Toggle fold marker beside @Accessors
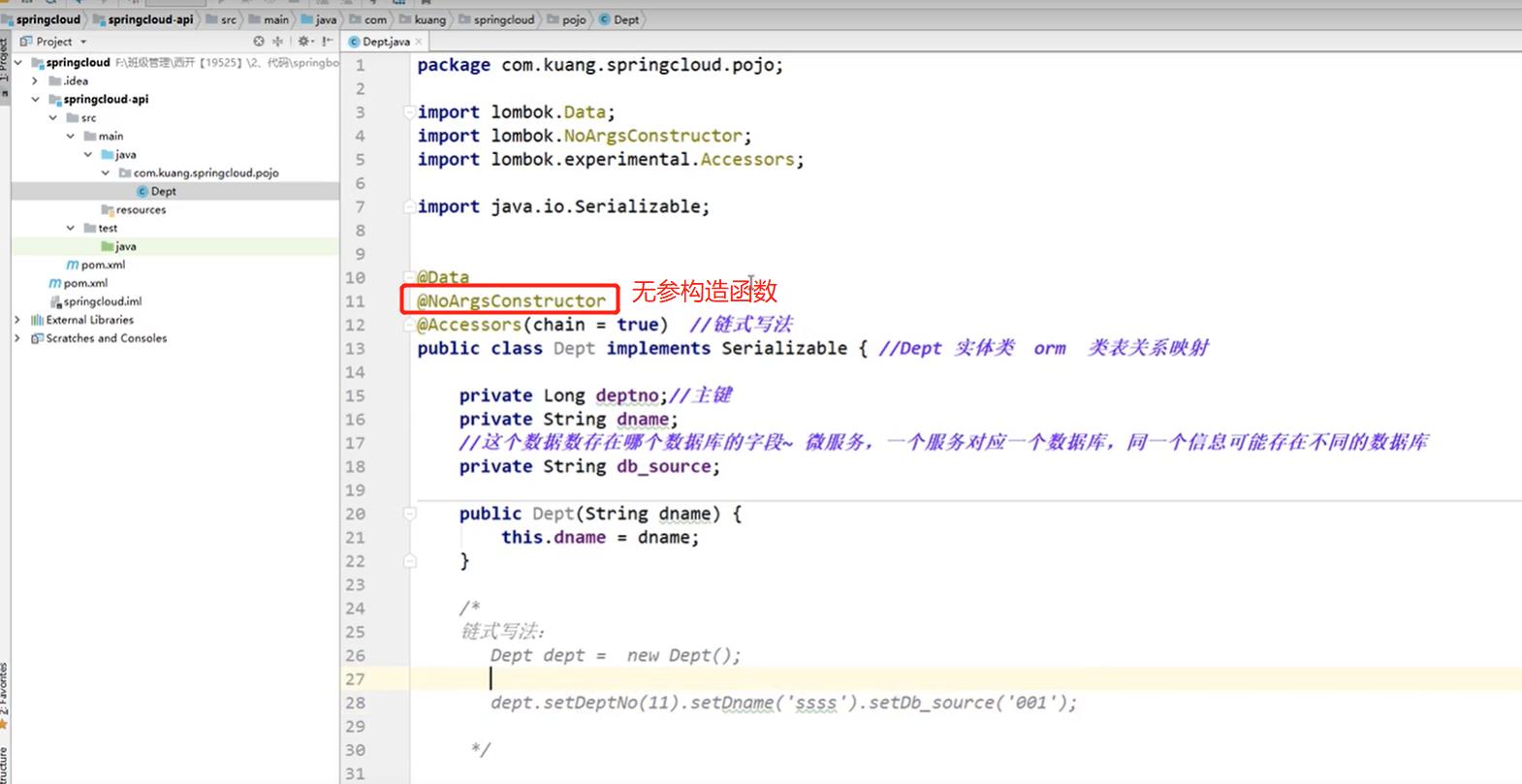 (410, 325)
